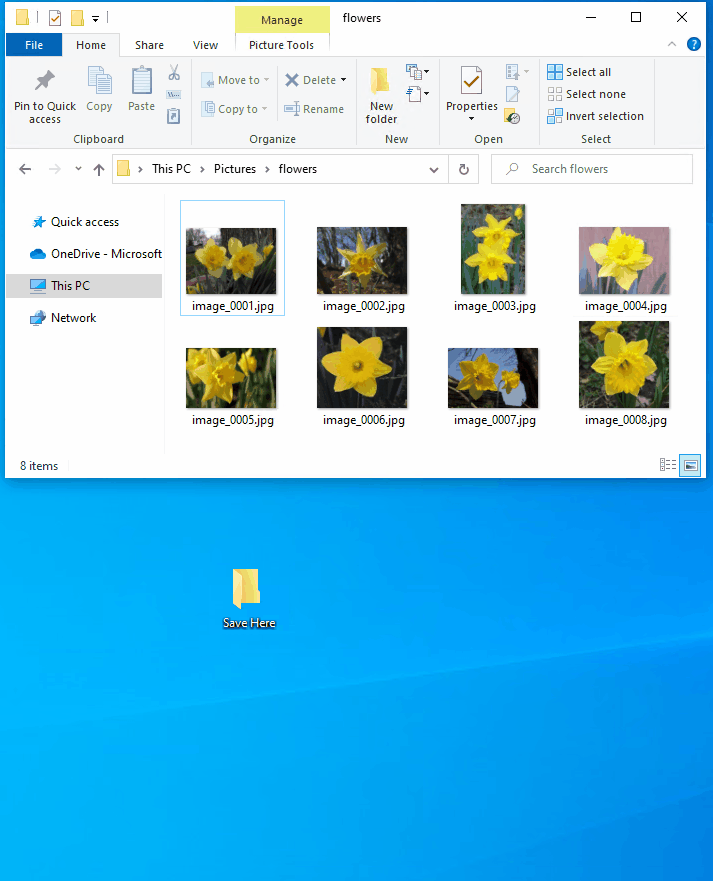Open the Share ribbon tab
Image resolution: width=713 pixels, height=881 pixels.
pos(149,45)
